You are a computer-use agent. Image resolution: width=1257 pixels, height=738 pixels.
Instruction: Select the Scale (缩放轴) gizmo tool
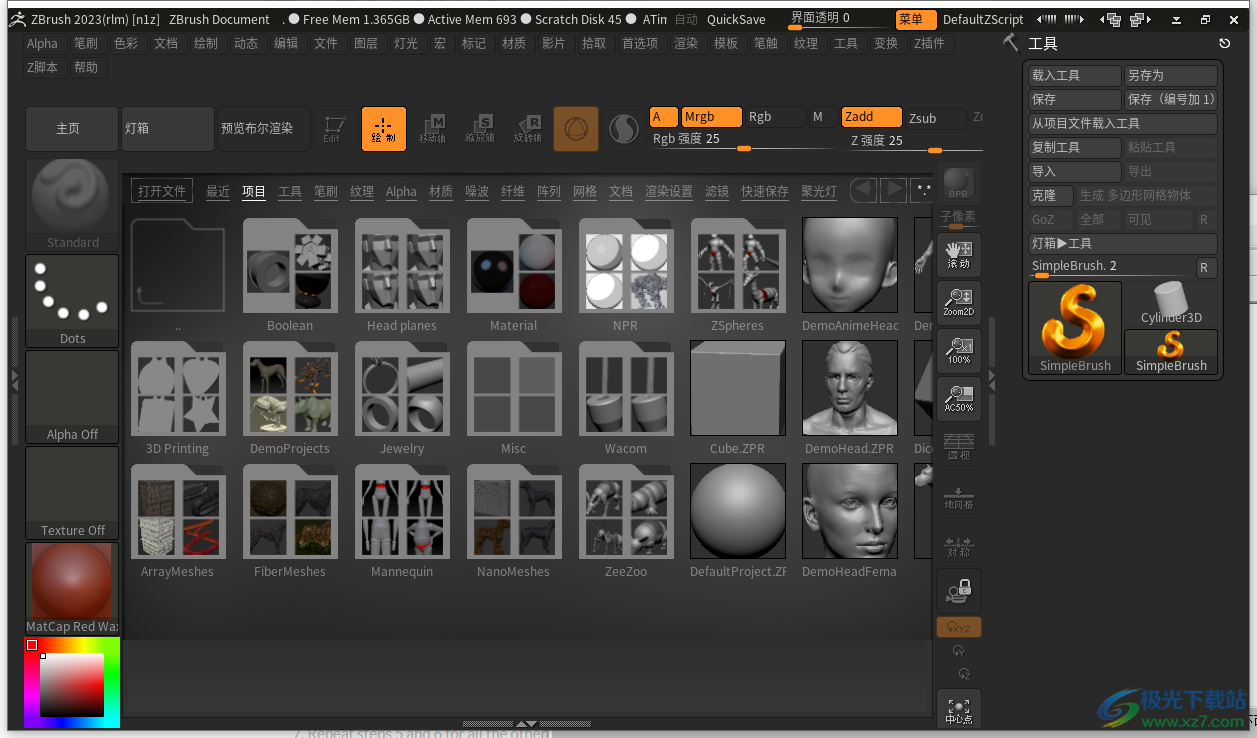click(x=480, y=129)
